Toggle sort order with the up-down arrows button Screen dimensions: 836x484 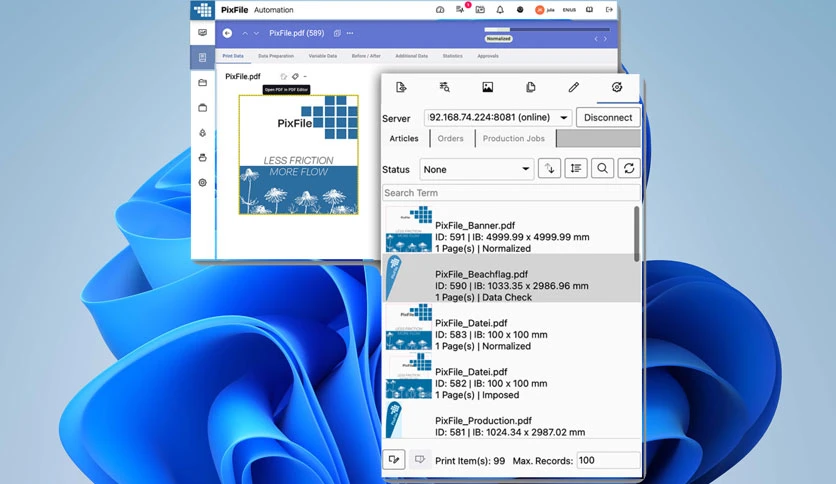click(x=549, y=168)
